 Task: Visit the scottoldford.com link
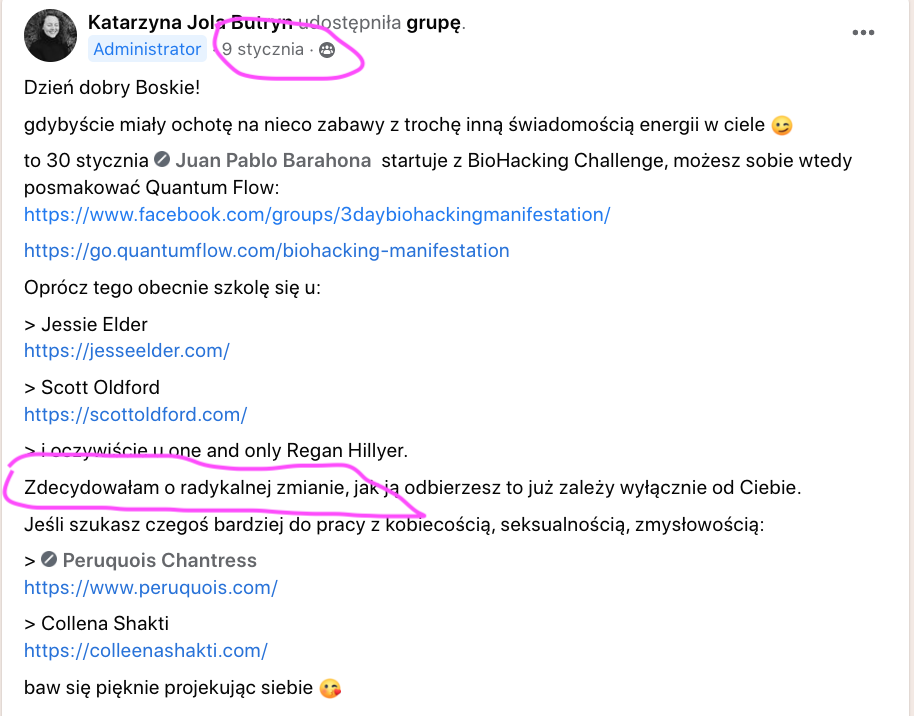135,415
